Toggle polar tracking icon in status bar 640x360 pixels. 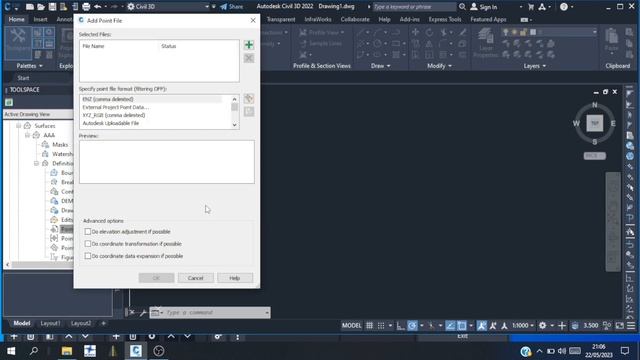[412, 325]
